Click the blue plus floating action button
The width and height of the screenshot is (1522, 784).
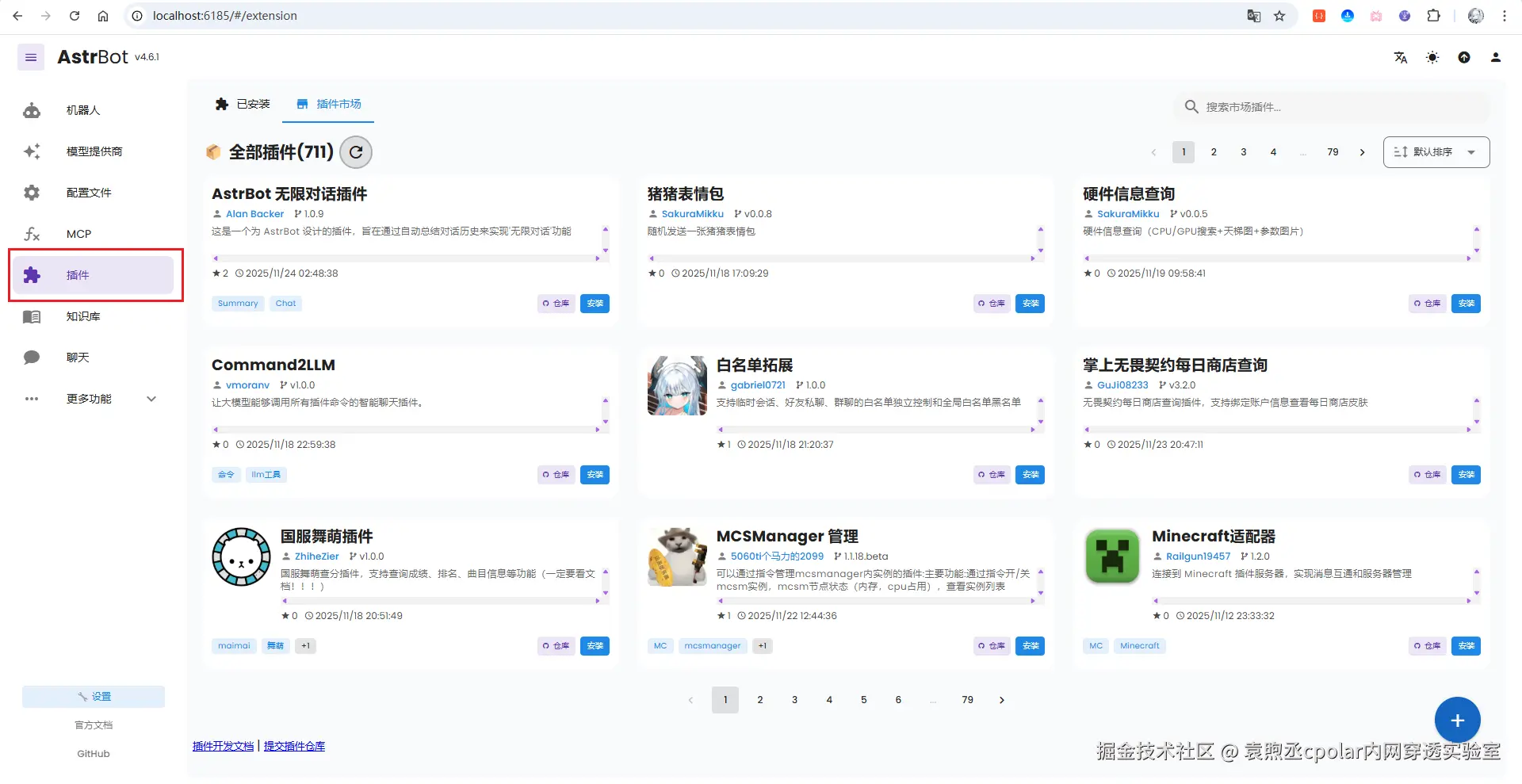[1457, 721]
